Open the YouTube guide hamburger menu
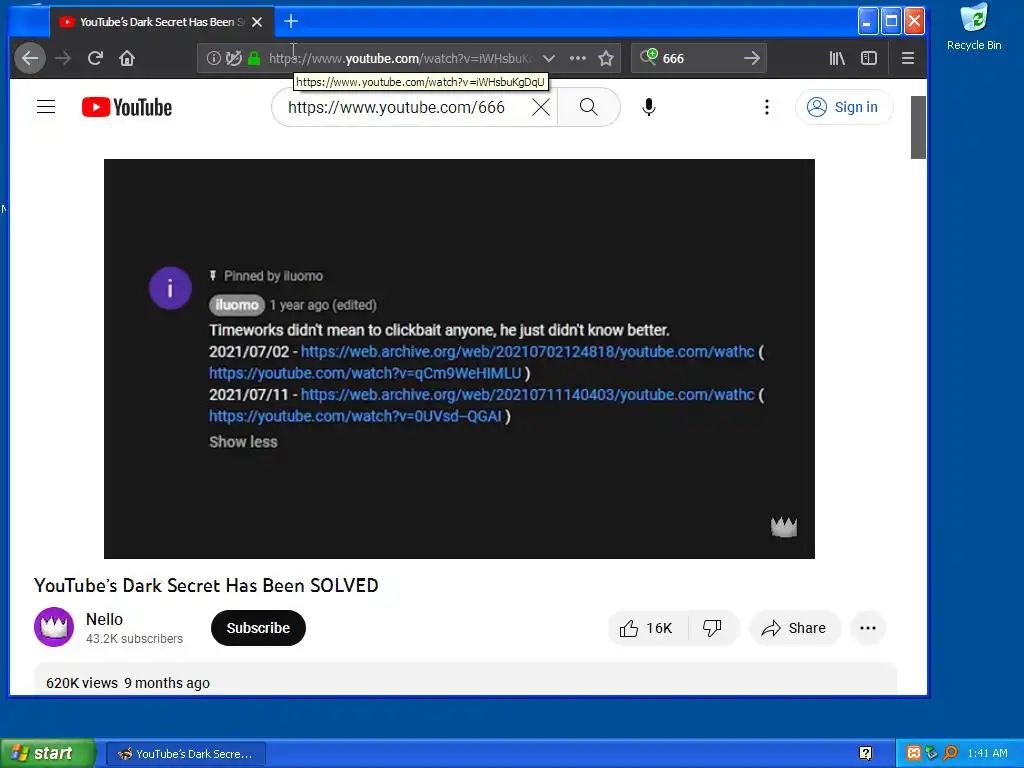Screen dimensions: 1024x768 coord(46,106)
